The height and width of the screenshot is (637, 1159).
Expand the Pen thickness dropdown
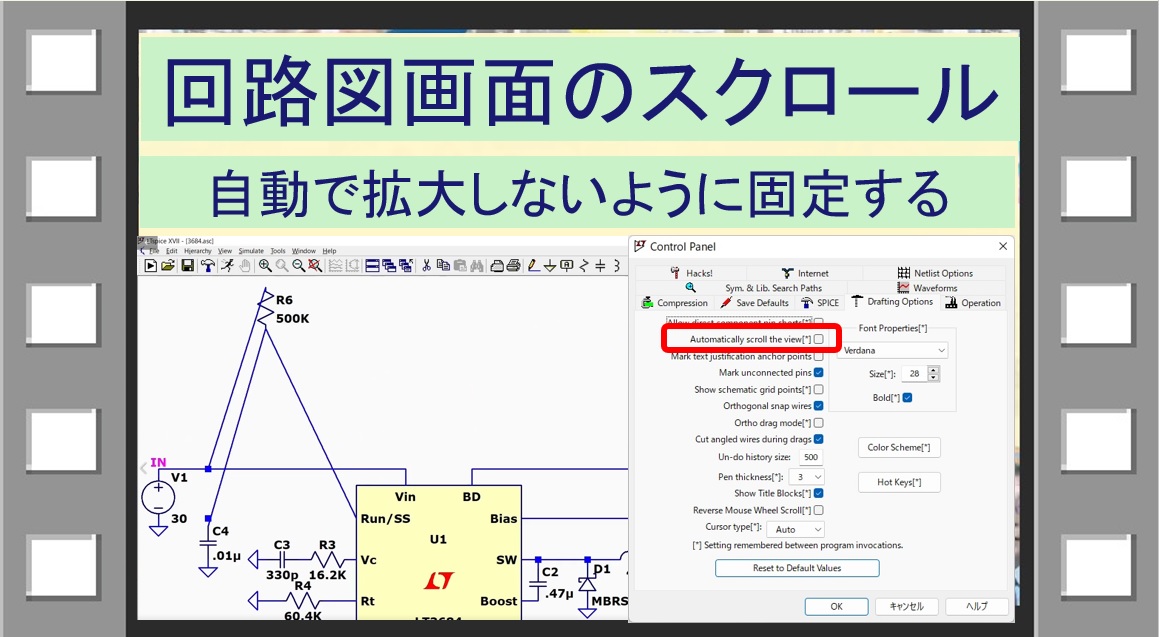(x=806, y=477)
